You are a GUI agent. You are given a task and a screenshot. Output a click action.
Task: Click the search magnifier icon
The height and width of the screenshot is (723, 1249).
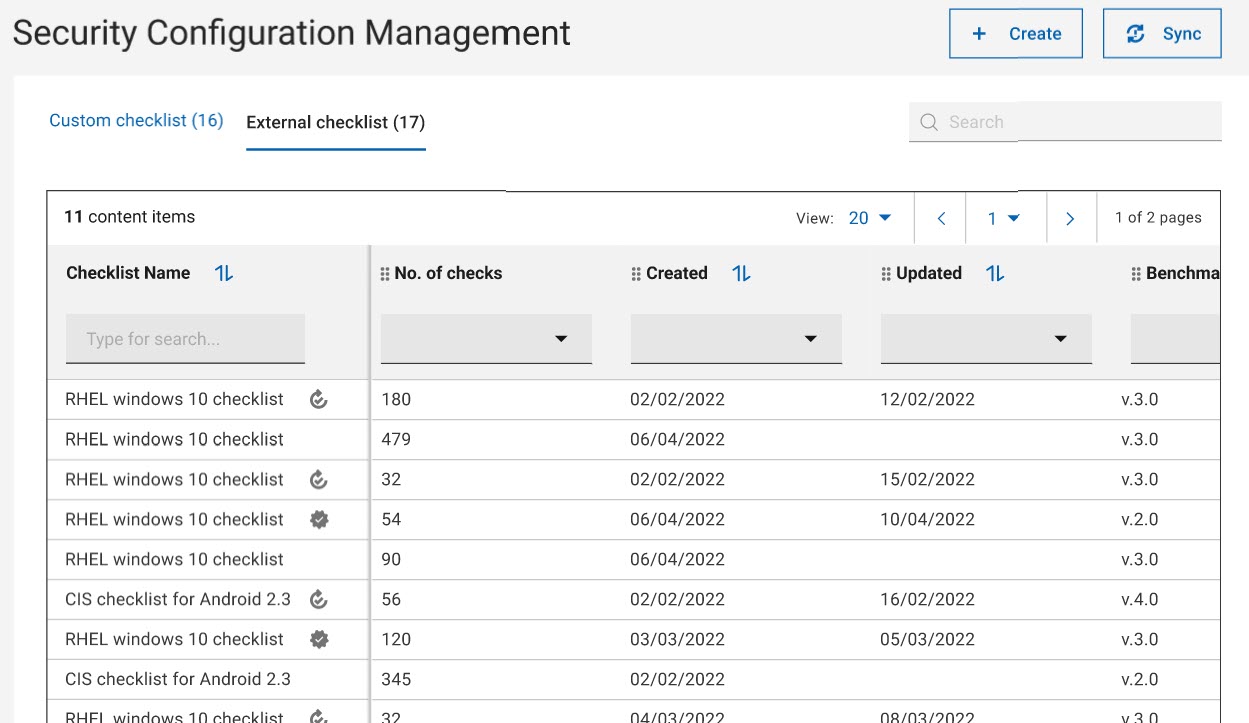coord(929,121)
